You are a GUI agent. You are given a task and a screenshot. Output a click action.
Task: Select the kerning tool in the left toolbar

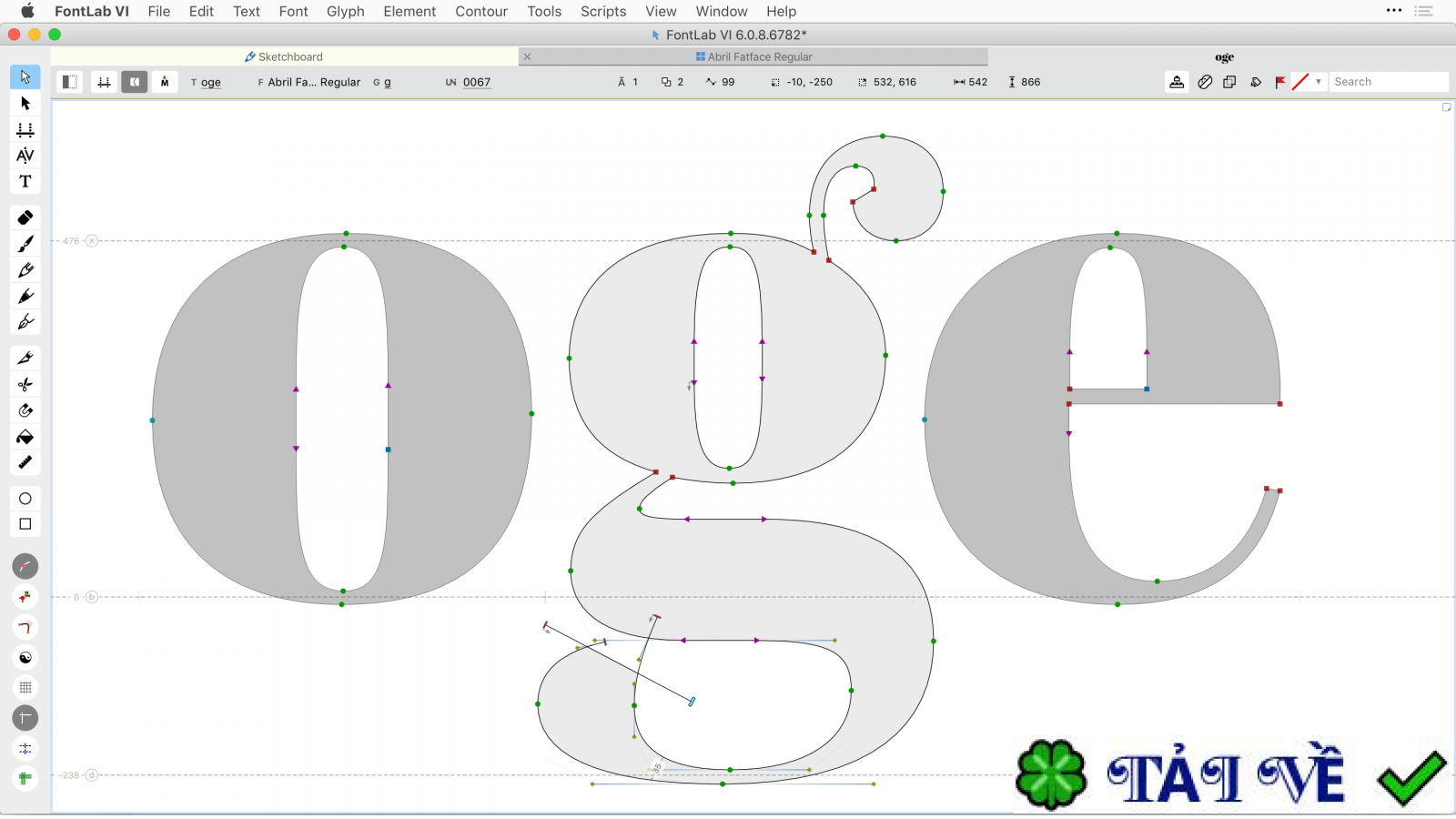25,156
